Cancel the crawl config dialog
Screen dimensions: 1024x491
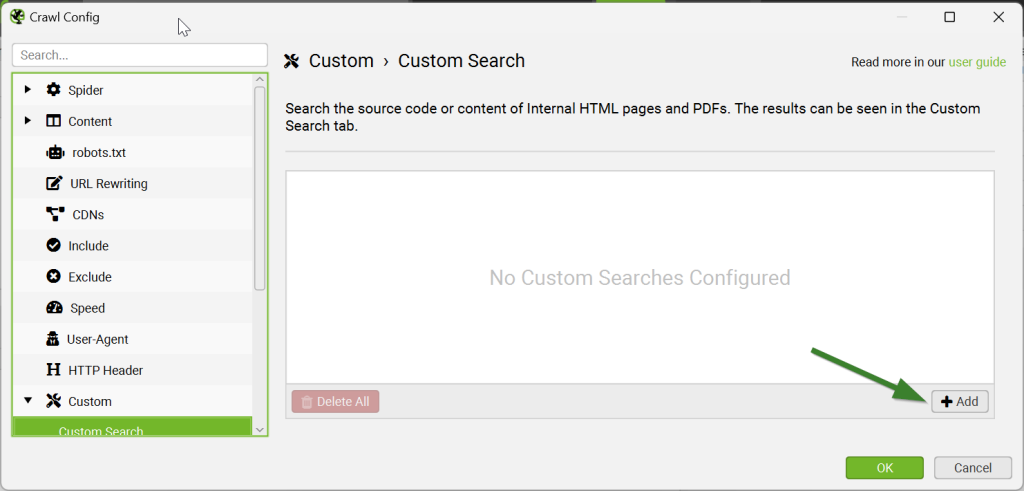972,468
